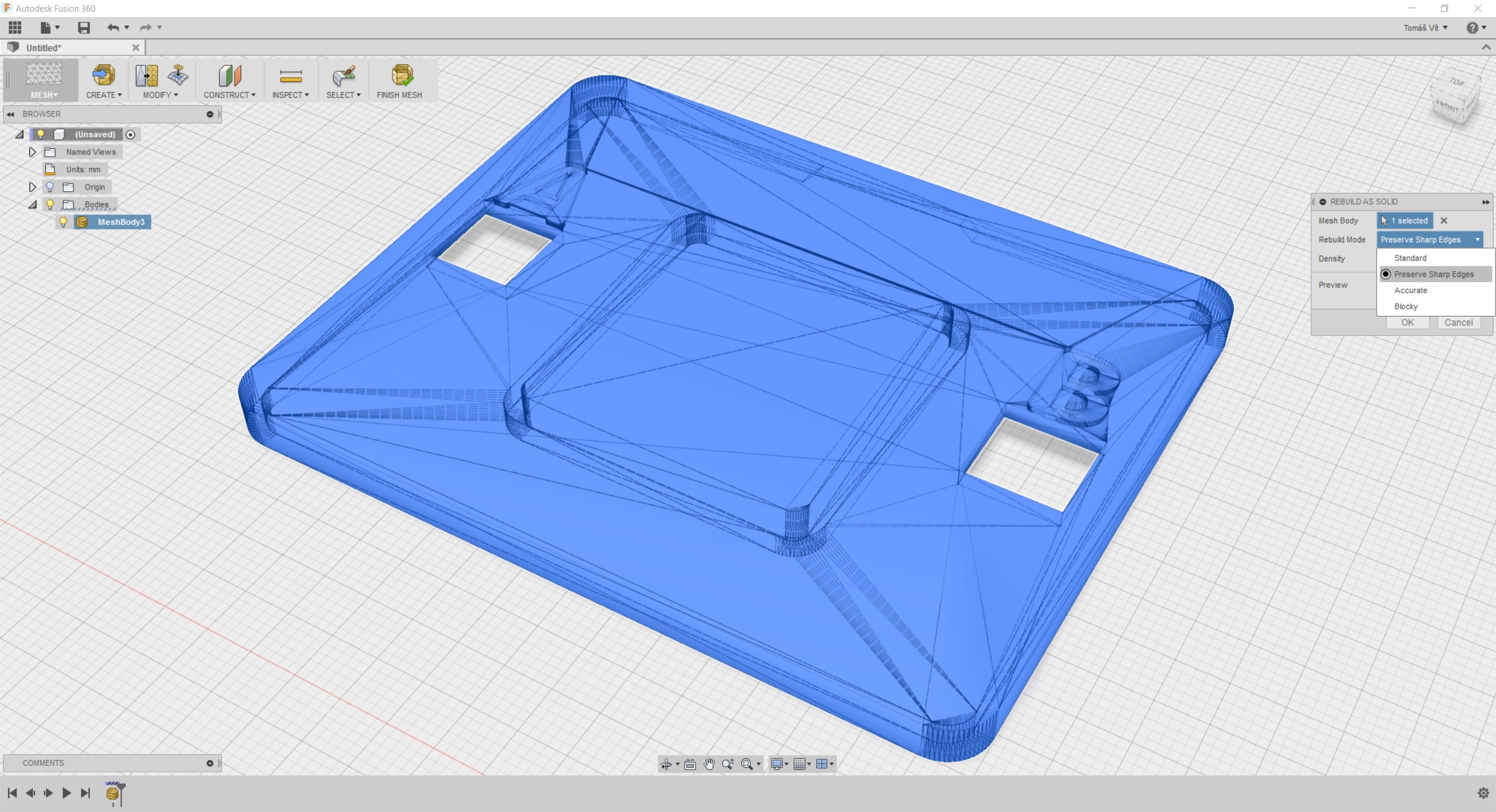Click the Pan hand tool
The height and width of the screenshot is (812, 1496).
point(709,764)
